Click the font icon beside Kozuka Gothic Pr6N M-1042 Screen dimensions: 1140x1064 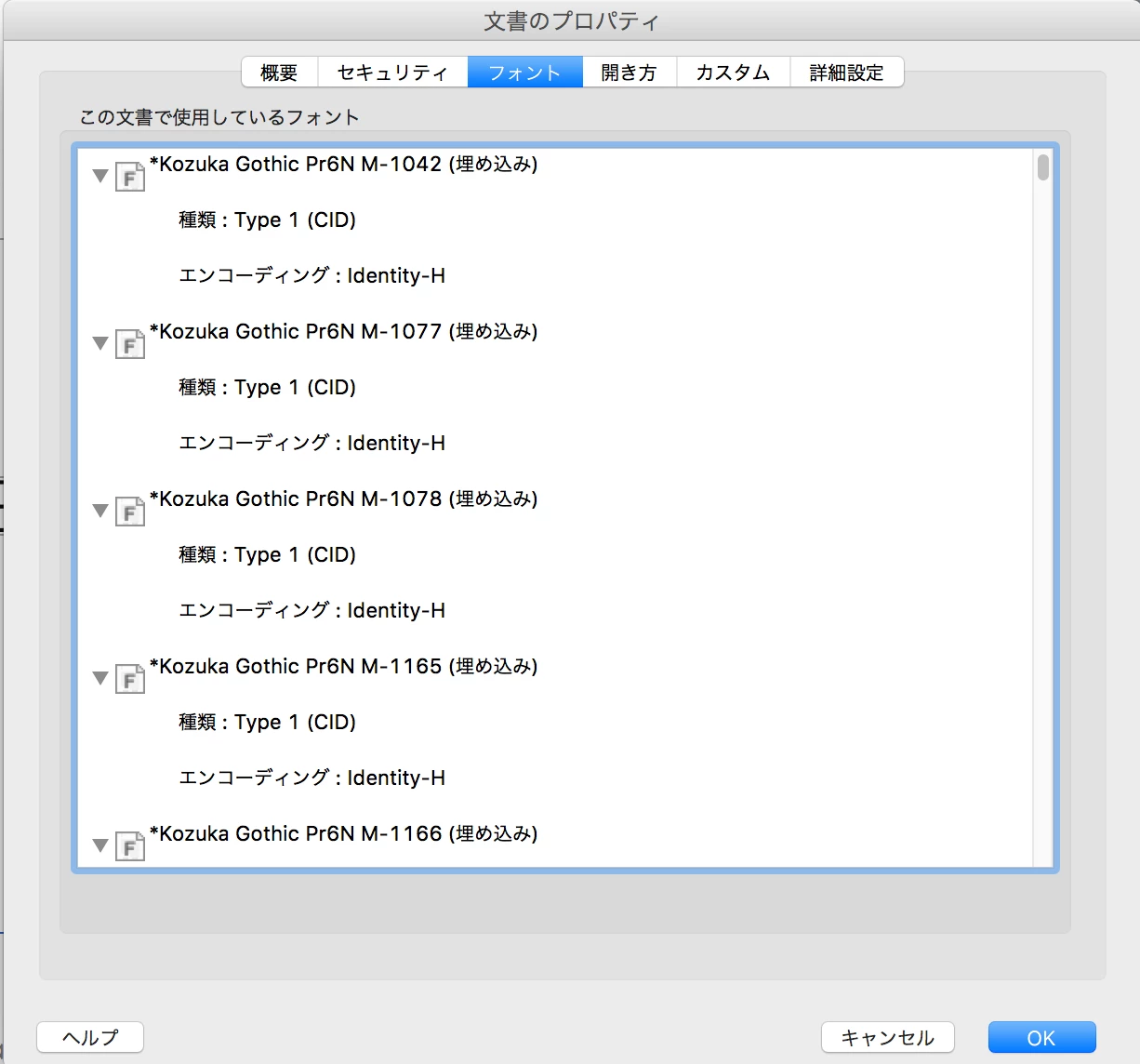(130, 176)
